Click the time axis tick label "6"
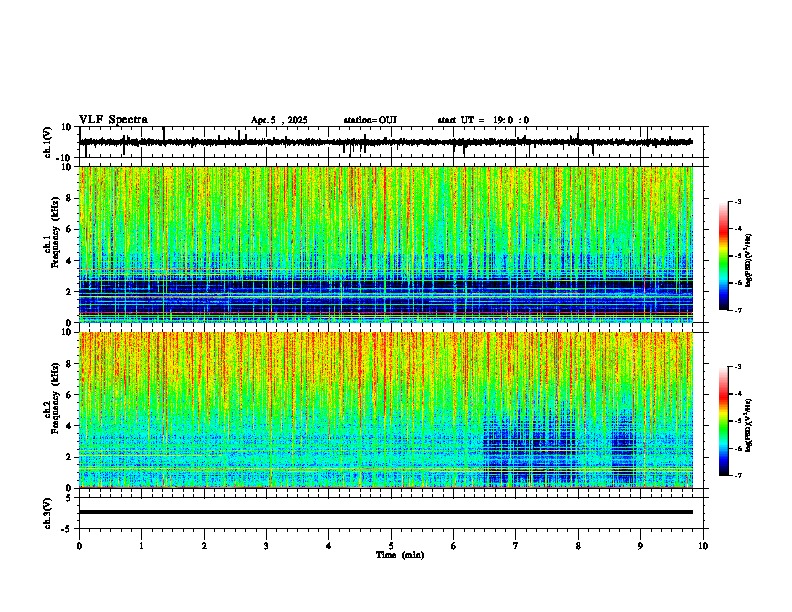Viewport: 792px width, 612px height. [x=454, y=546]
